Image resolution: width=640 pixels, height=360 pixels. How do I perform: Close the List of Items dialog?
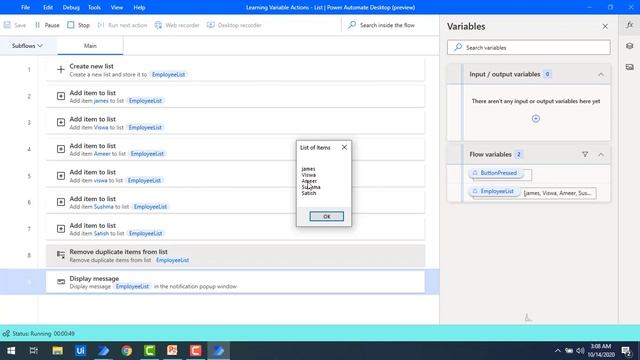coord(344,147)
